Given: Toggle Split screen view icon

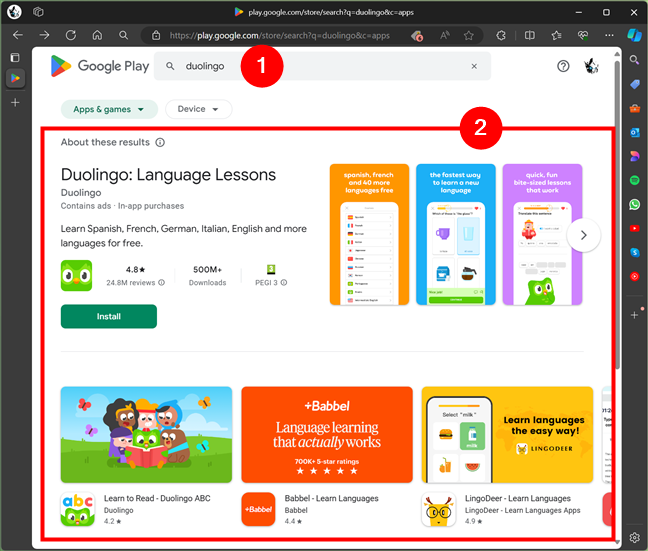Looking at the screenshot, I should (529, 36).
